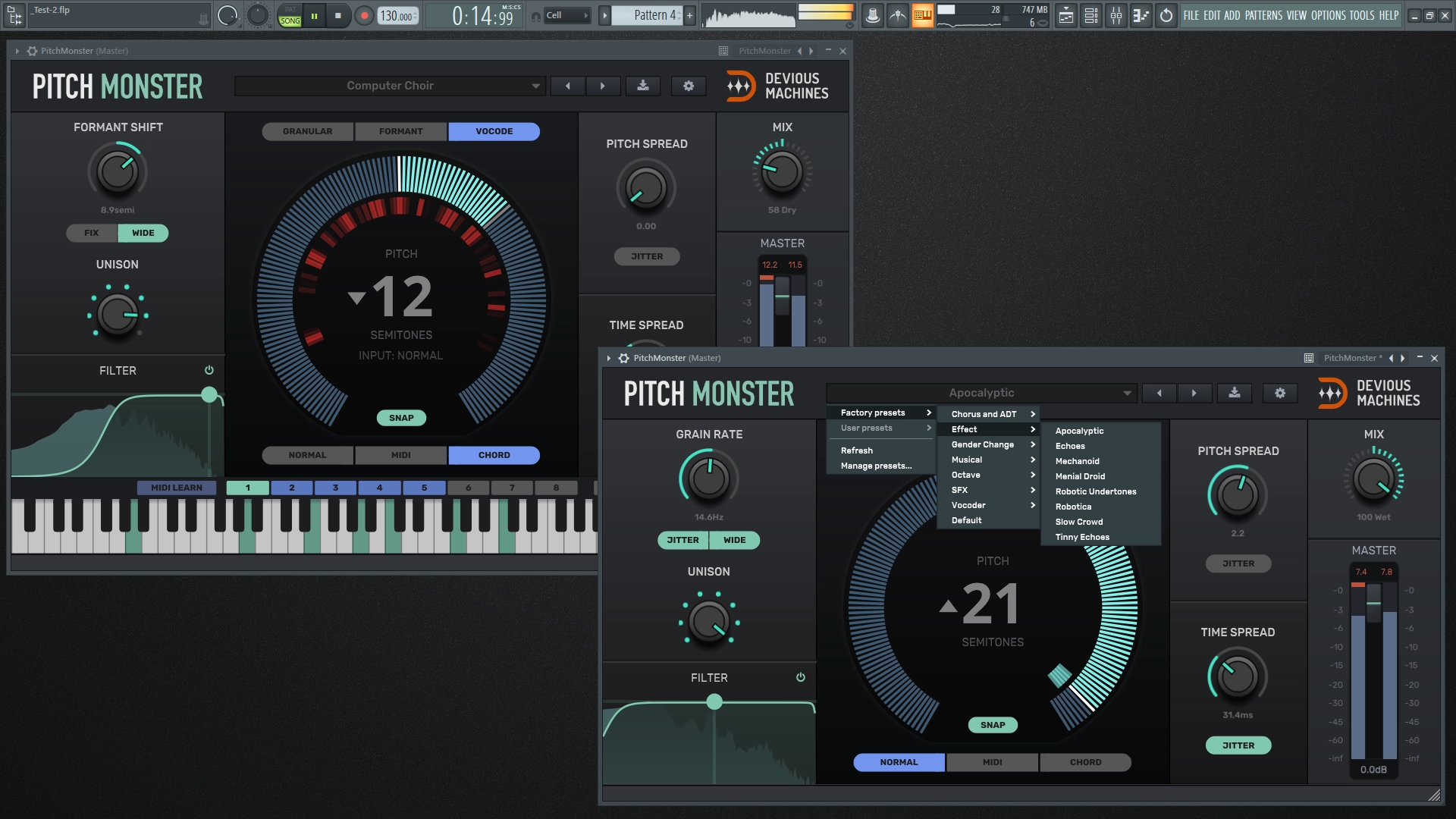This screenshot has width=1456, height=819.
Task: Open the FL Studio browser/tree icon at top-left
Action: (x=14, y=15)
